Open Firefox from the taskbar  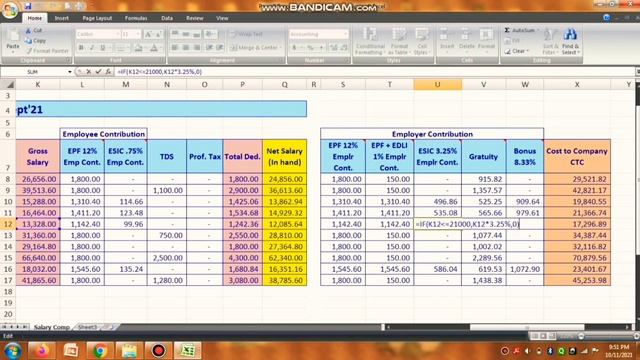point(42,351)
